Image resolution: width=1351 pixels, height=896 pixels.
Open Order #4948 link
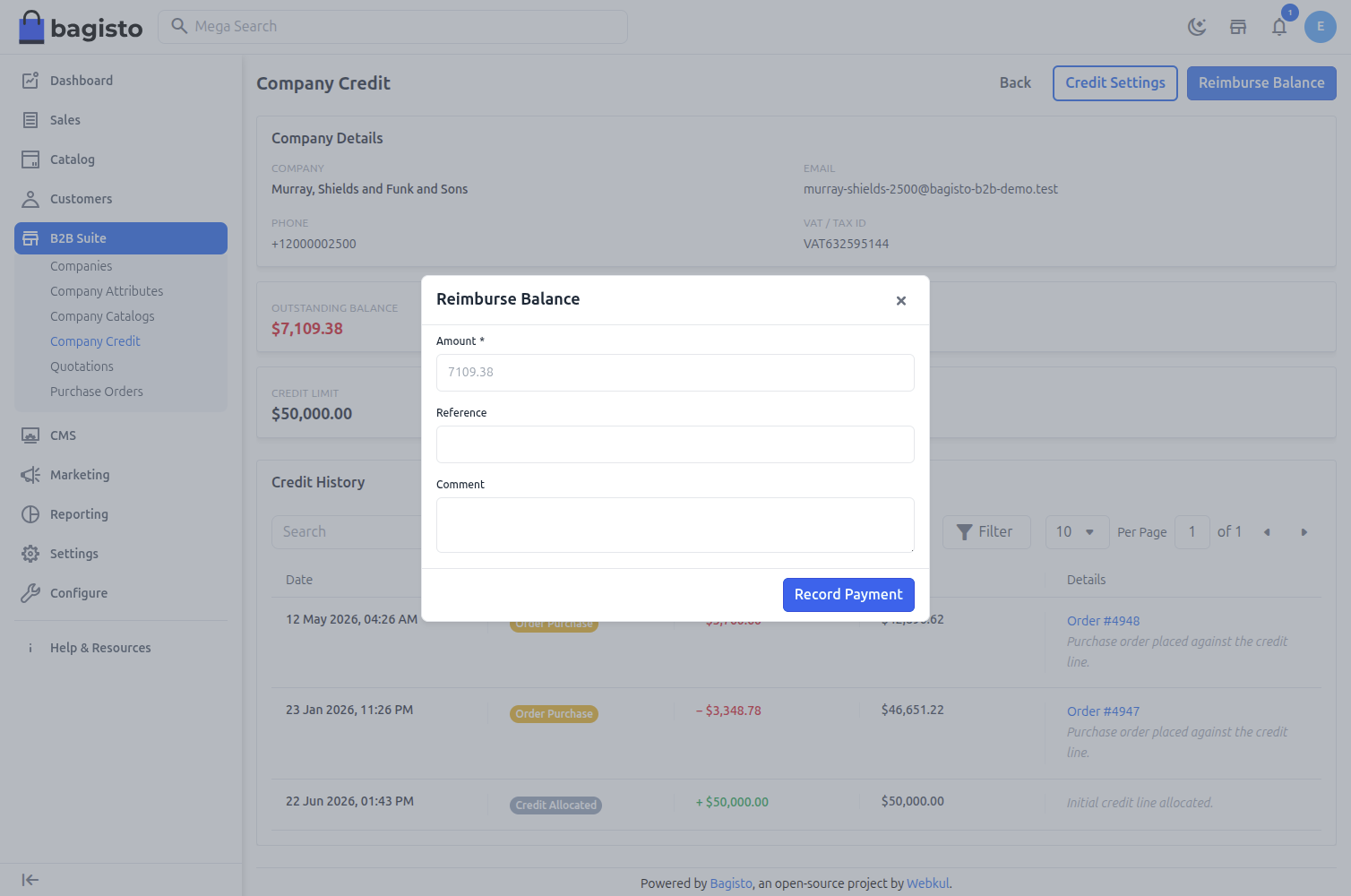click(1103, 621)
